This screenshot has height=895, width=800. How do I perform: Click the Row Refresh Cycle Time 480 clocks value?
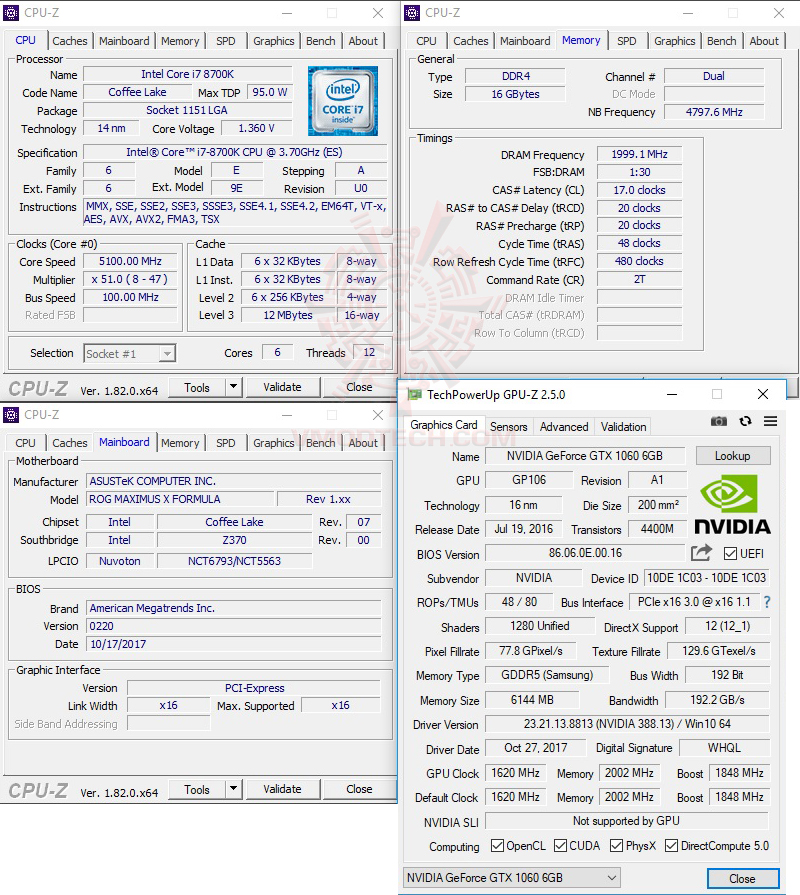639,261
